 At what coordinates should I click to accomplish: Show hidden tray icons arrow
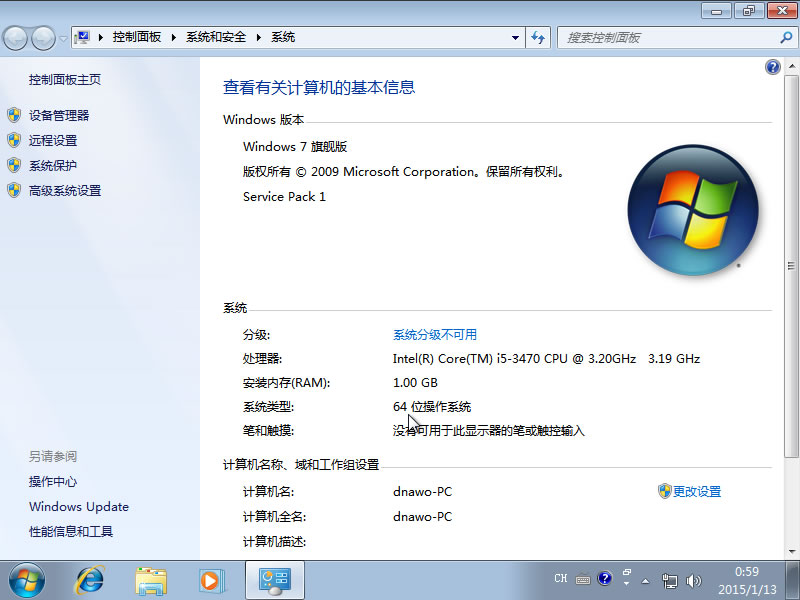click(x=645, y=581)
